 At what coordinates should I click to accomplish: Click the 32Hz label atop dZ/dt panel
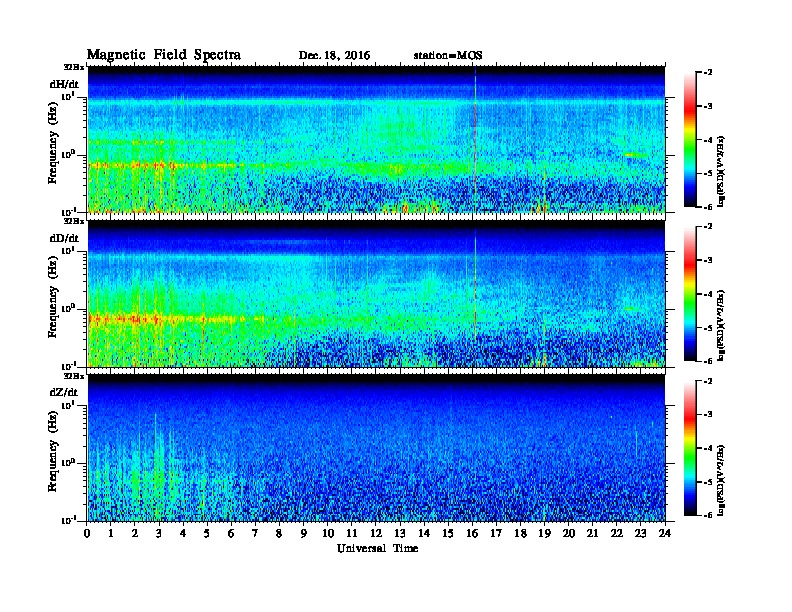[x=74, y=376]
